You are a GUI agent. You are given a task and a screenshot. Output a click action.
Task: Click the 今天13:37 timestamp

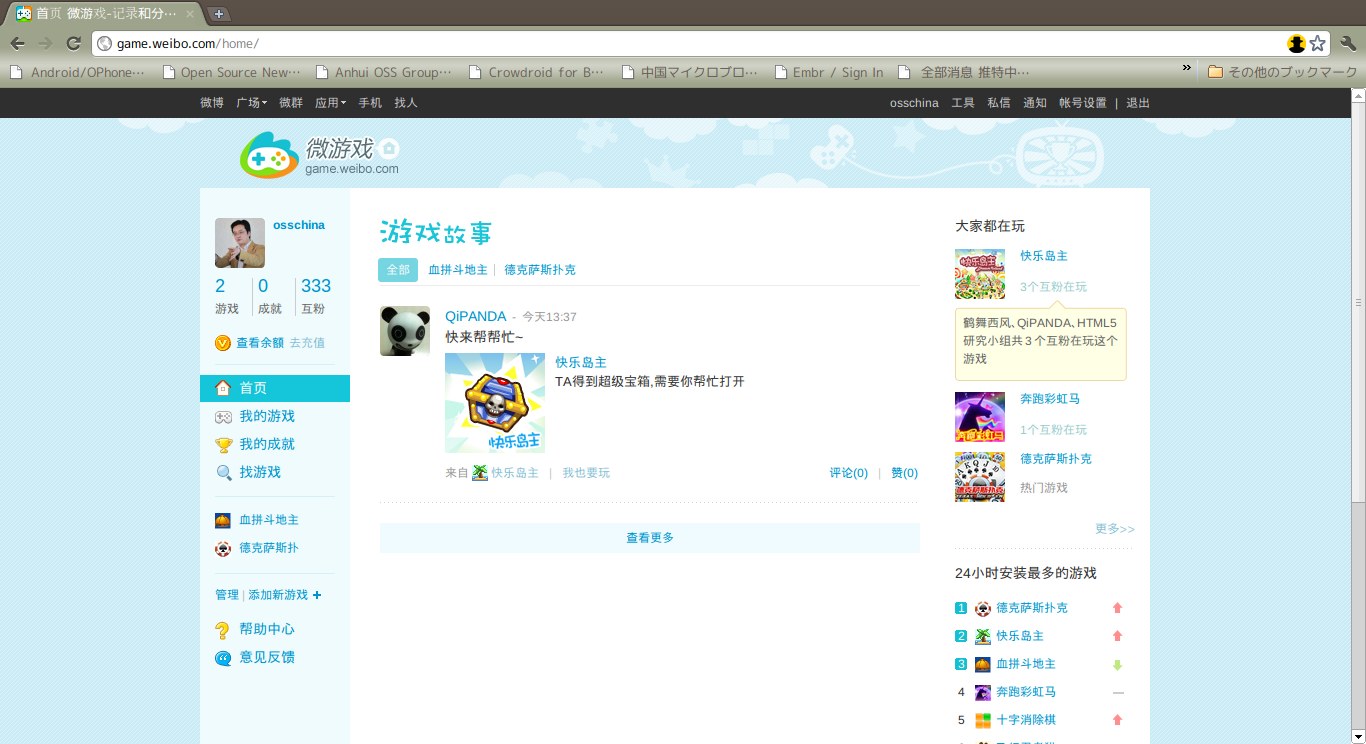[549, 317]
